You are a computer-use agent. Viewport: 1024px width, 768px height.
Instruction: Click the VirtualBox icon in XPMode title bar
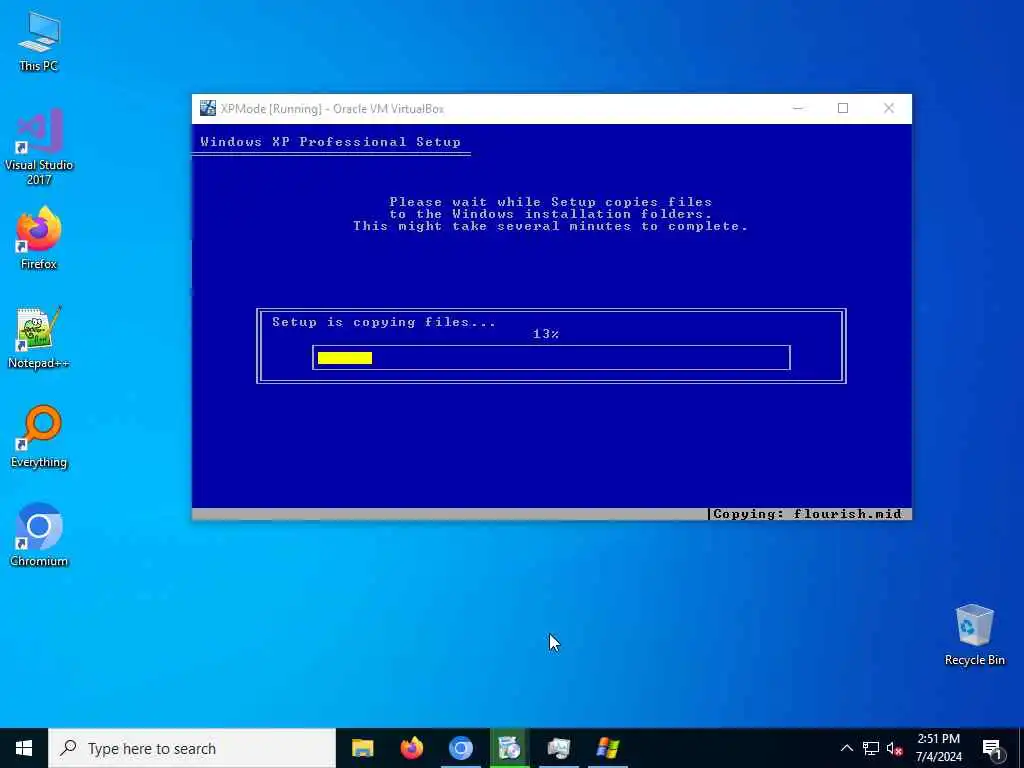coord(208,108)
